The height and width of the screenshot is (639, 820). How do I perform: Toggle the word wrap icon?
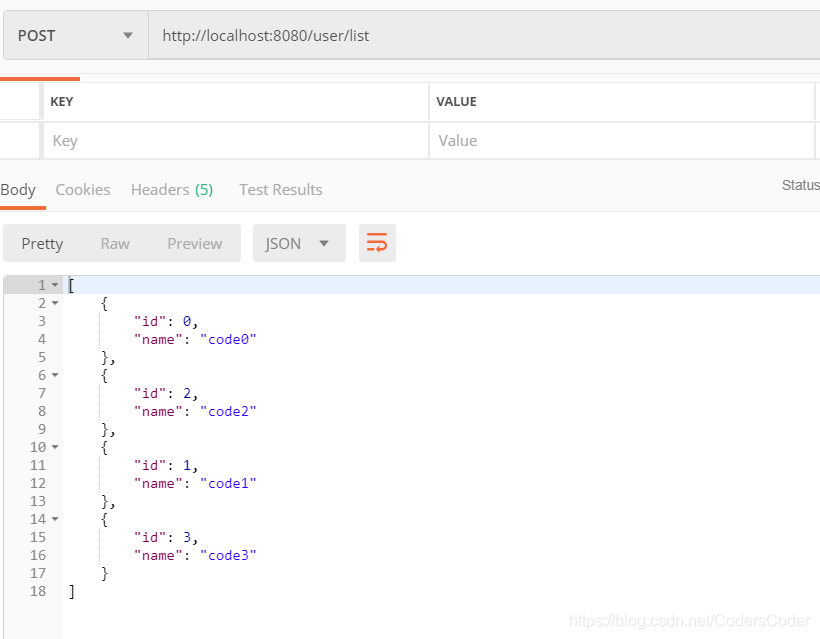[377, 243]
